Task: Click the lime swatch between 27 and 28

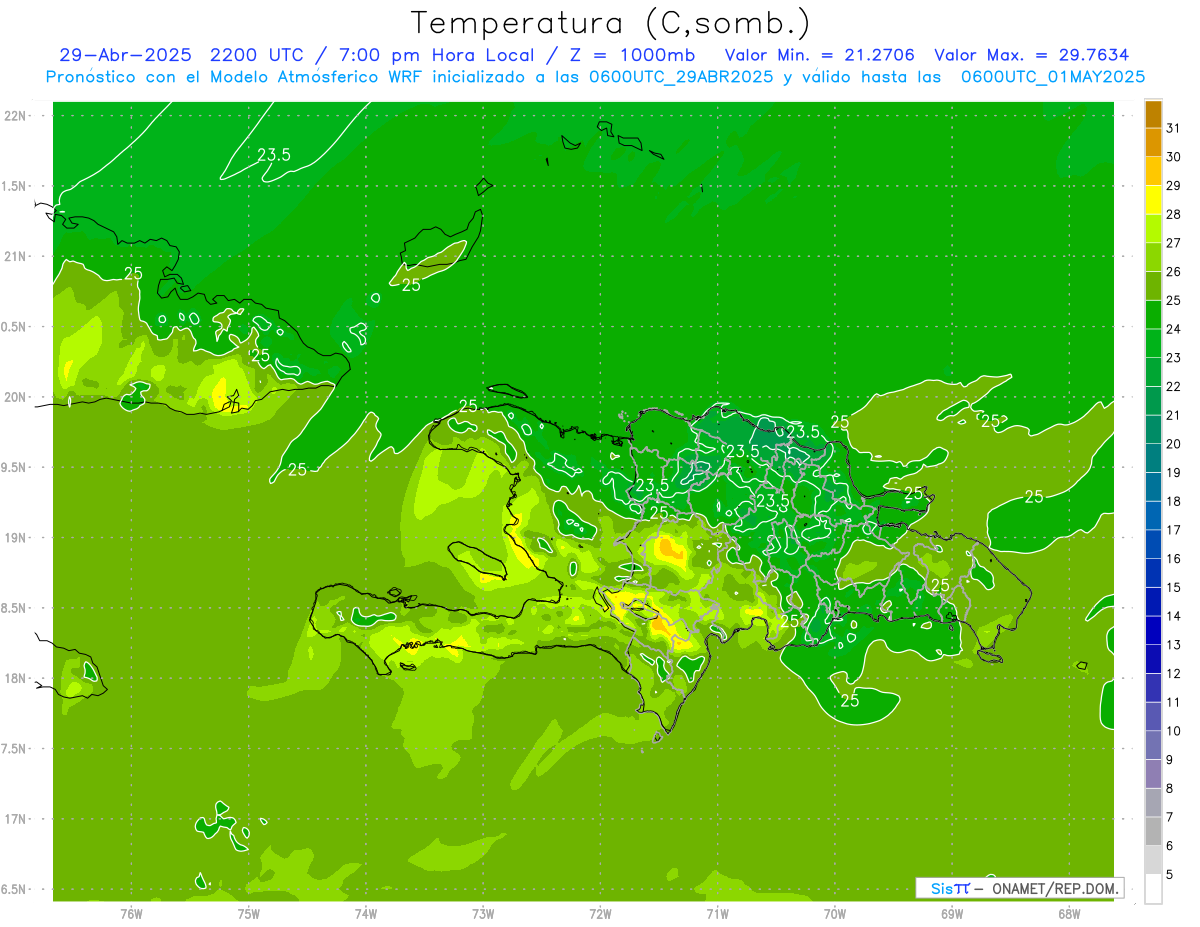Action: 1153,229
